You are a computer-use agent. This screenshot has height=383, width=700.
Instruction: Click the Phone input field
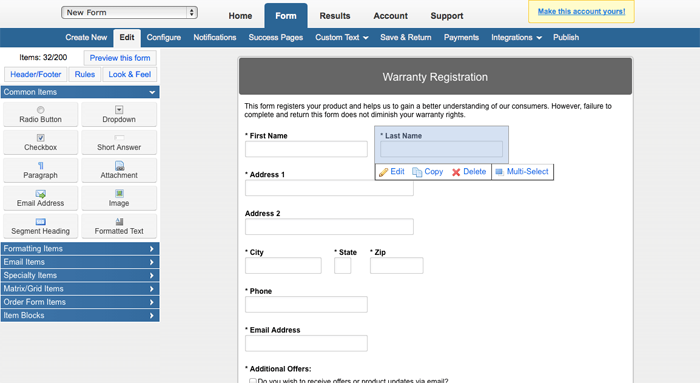pyautogui.click(x=306, y=304)
